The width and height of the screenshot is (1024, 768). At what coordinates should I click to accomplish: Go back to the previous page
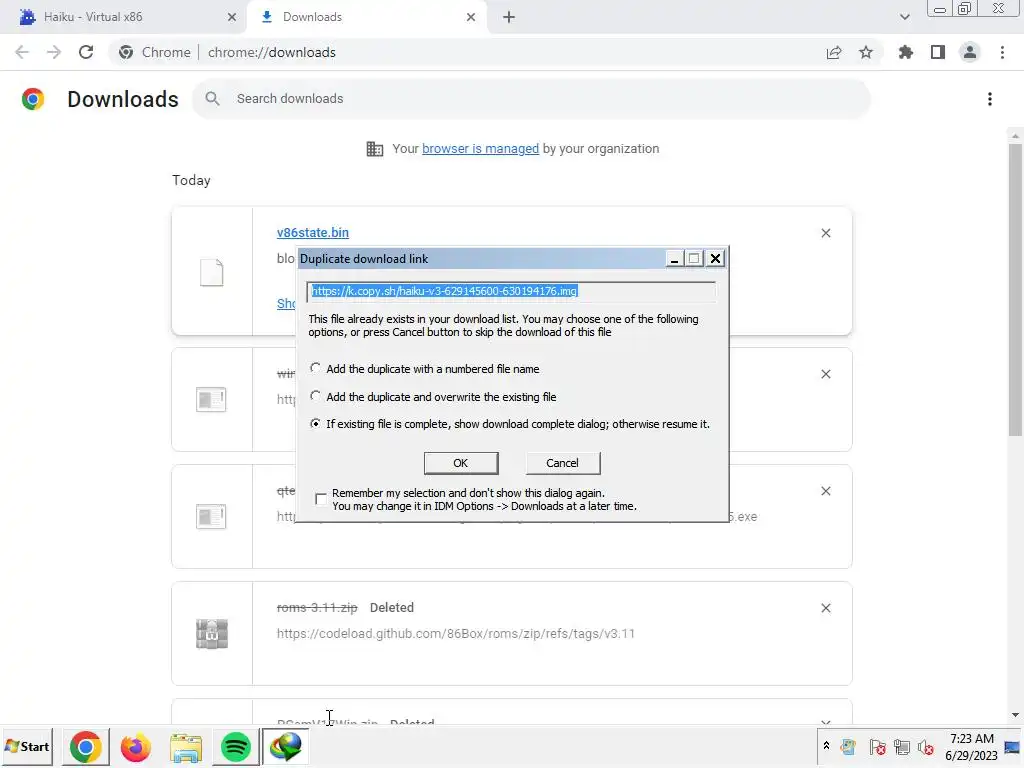(22, 52)
